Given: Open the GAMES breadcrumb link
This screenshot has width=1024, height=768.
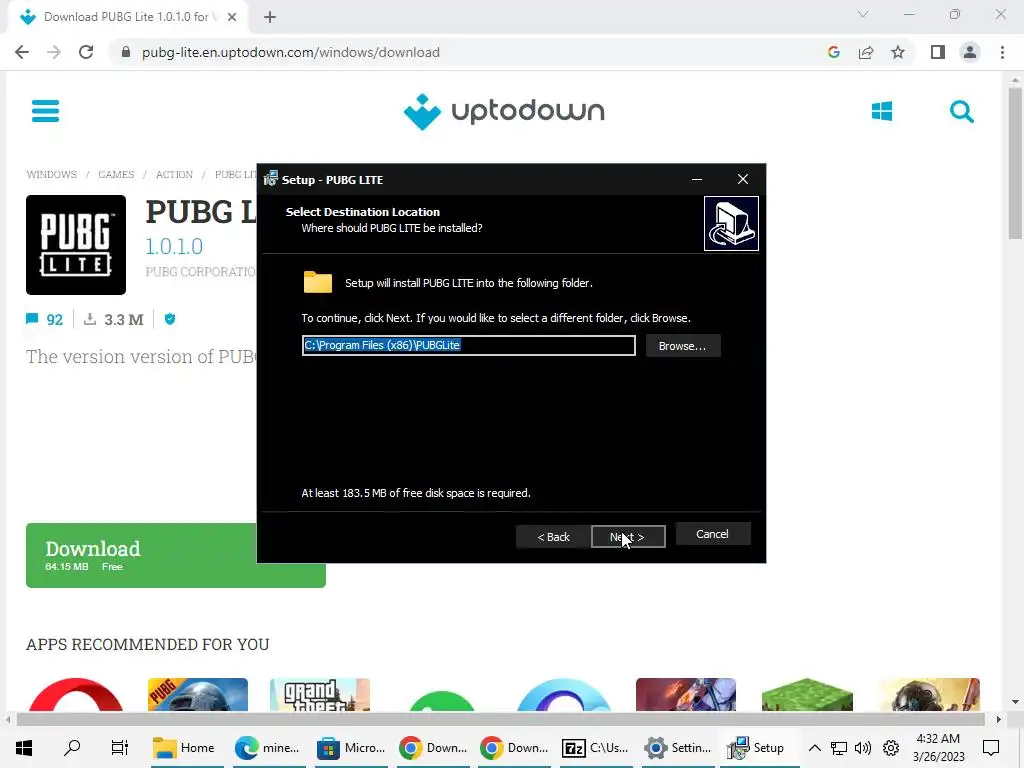Looking at the screenshot, I should [x=116, y=174].
